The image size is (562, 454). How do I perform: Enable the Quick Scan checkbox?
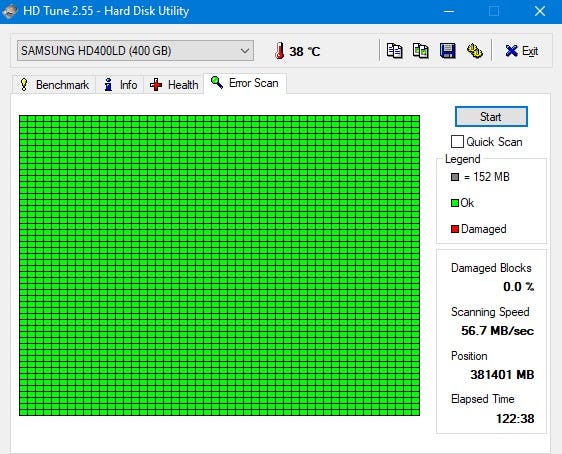(457, 142)
